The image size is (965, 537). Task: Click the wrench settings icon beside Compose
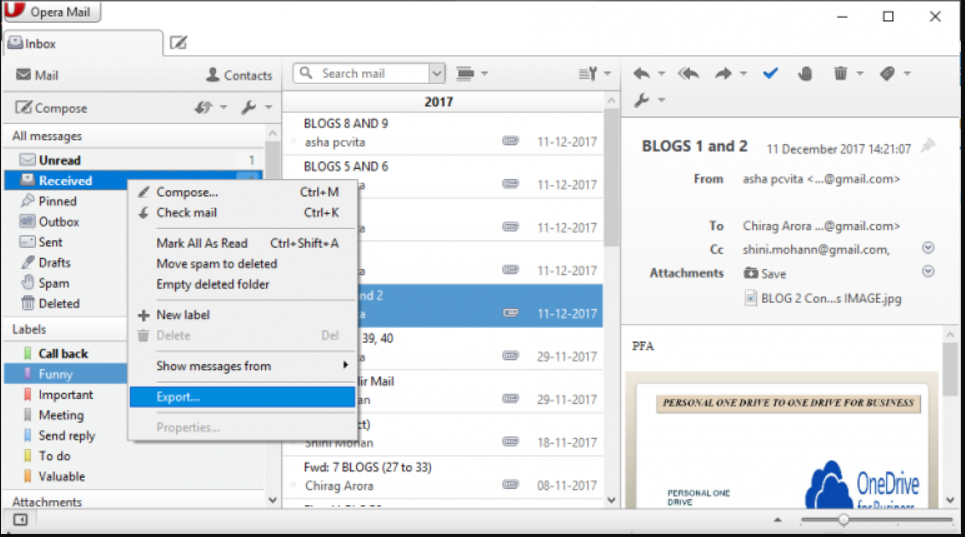(249, 108)
